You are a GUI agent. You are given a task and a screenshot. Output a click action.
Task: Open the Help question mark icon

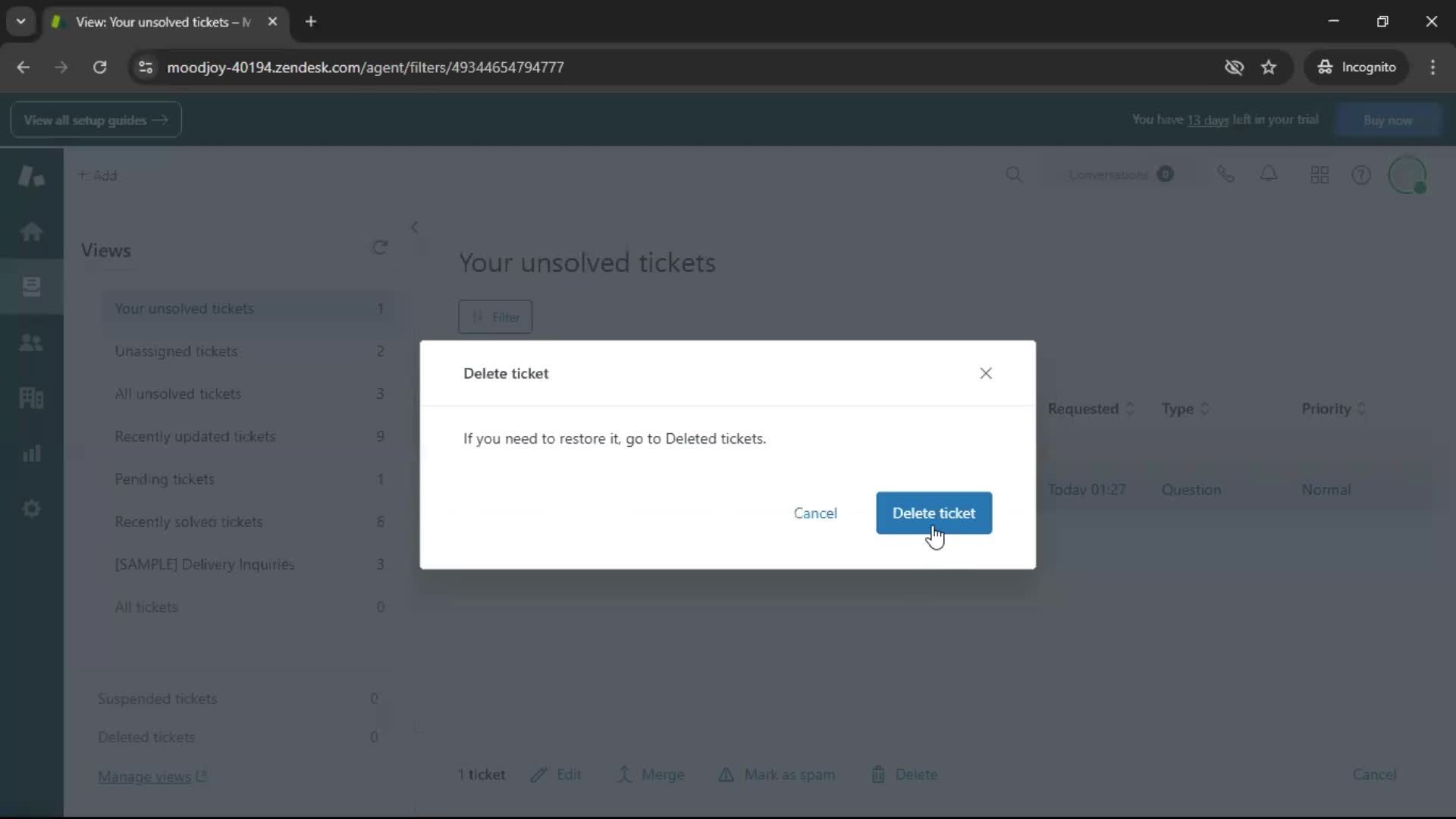coord(1361,175)
